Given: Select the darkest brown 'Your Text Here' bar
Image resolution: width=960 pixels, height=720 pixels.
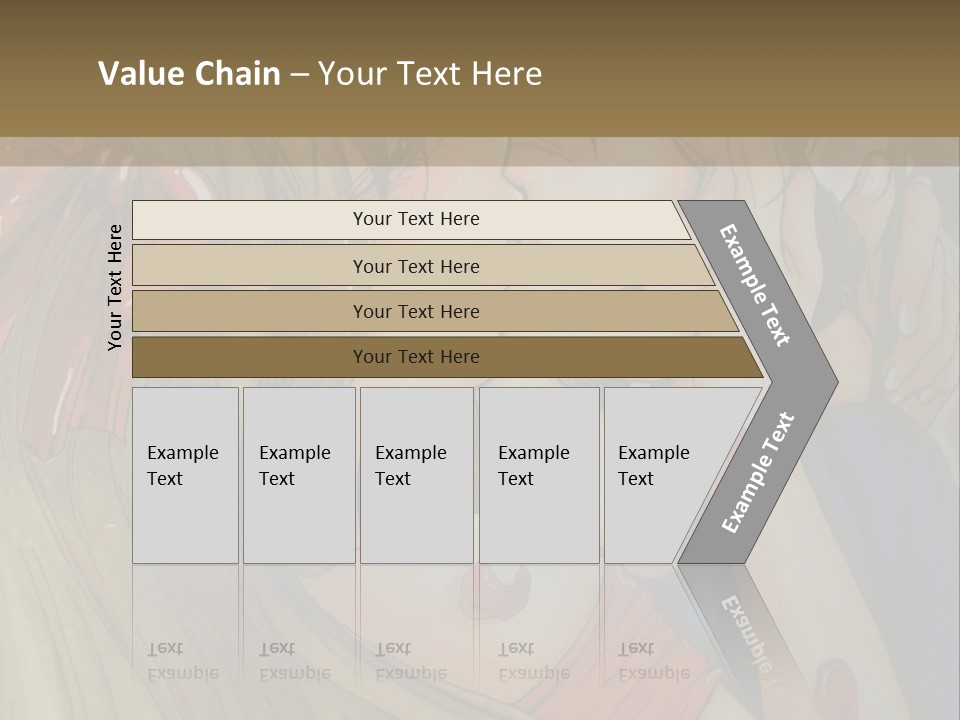Looking at the screenshot, I should coord(448,357).
